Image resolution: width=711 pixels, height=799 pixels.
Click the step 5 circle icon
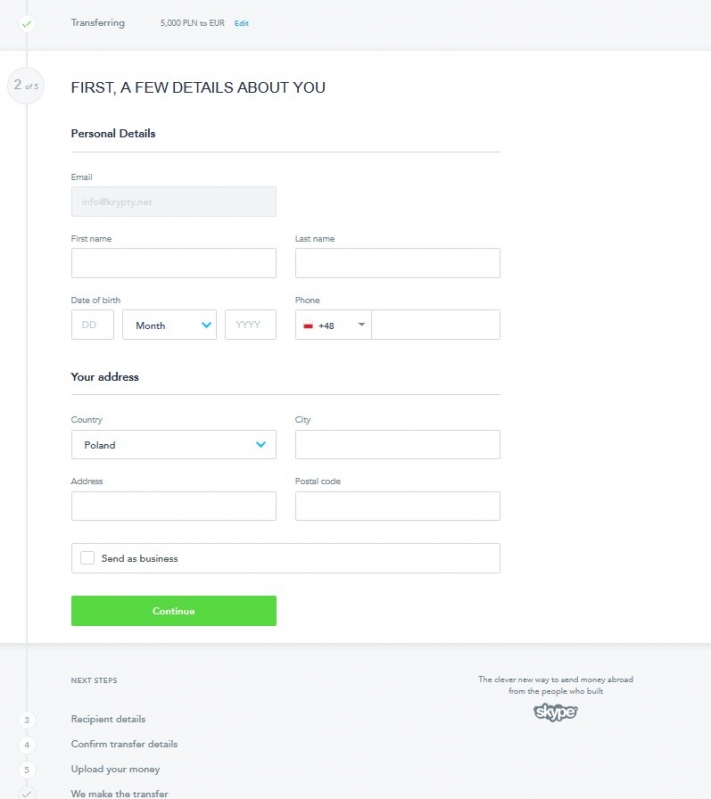(x=27, y=770)
